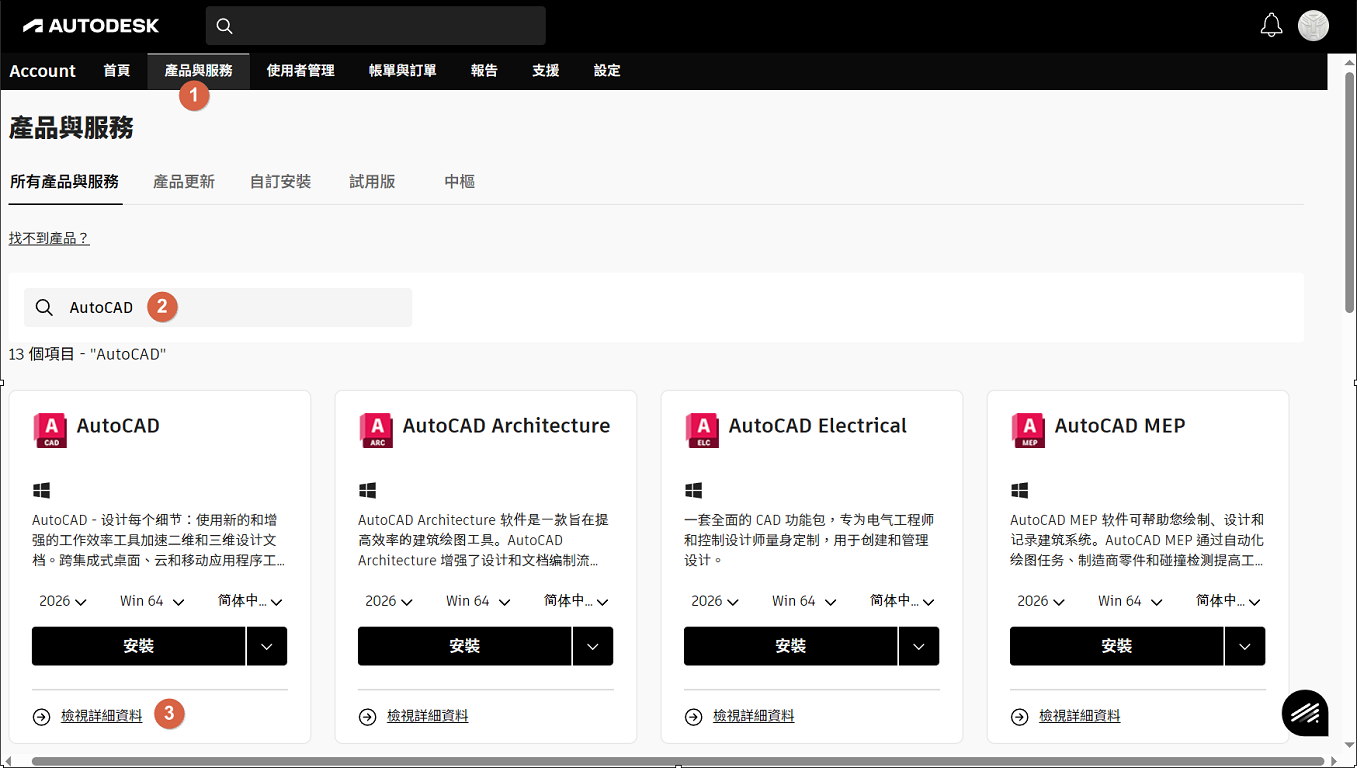Click the product search field containing AutoCAD
The width and height of the screenshot is (1357, 768).
pyautogui.click(x=218, y=308)
